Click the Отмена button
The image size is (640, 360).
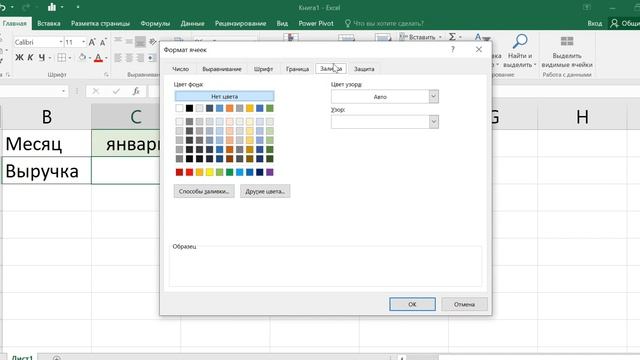[x=464, y=304]
